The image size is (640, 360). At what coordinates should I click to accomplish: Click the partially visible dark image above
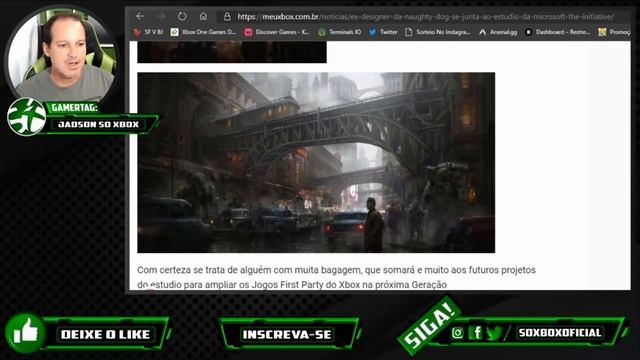pos(232,52)
